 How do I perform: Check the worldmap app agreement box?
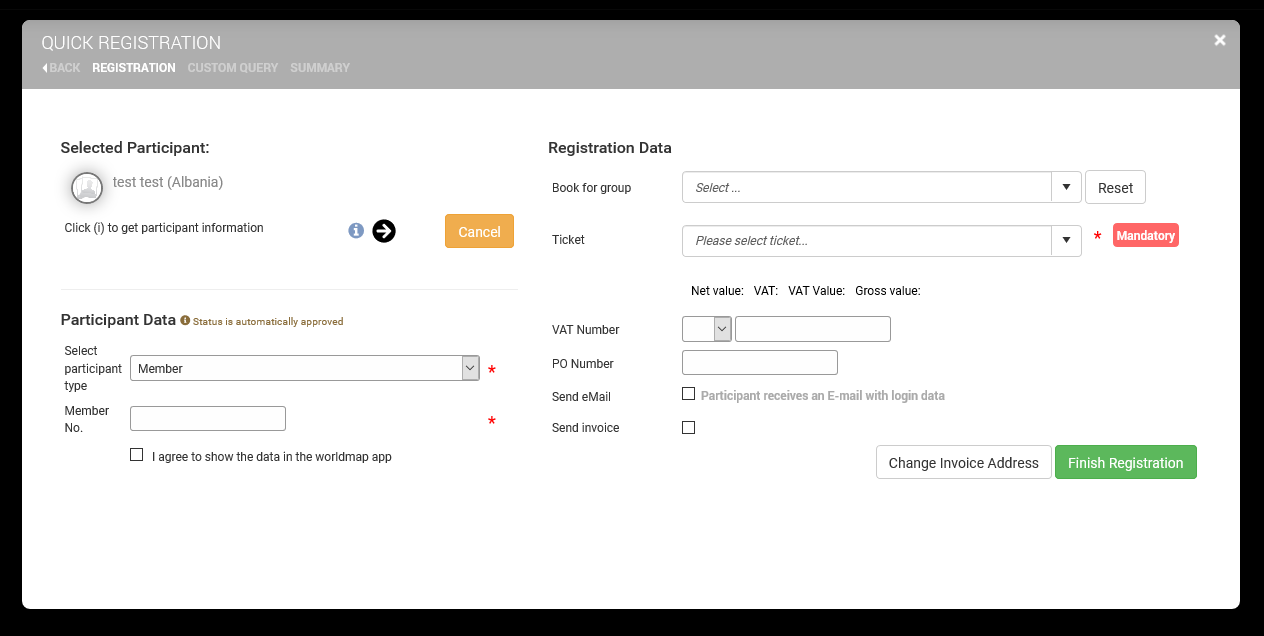click(x=137, y=455)
